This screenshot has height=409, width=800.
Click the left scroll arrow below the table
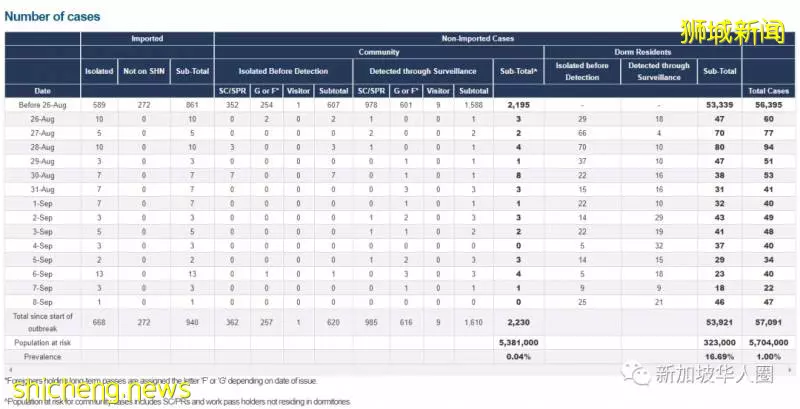[11, 369]
